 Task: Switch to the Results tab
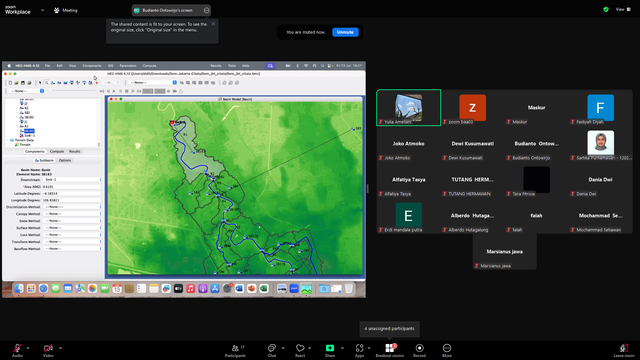click(x=75, y=151)
